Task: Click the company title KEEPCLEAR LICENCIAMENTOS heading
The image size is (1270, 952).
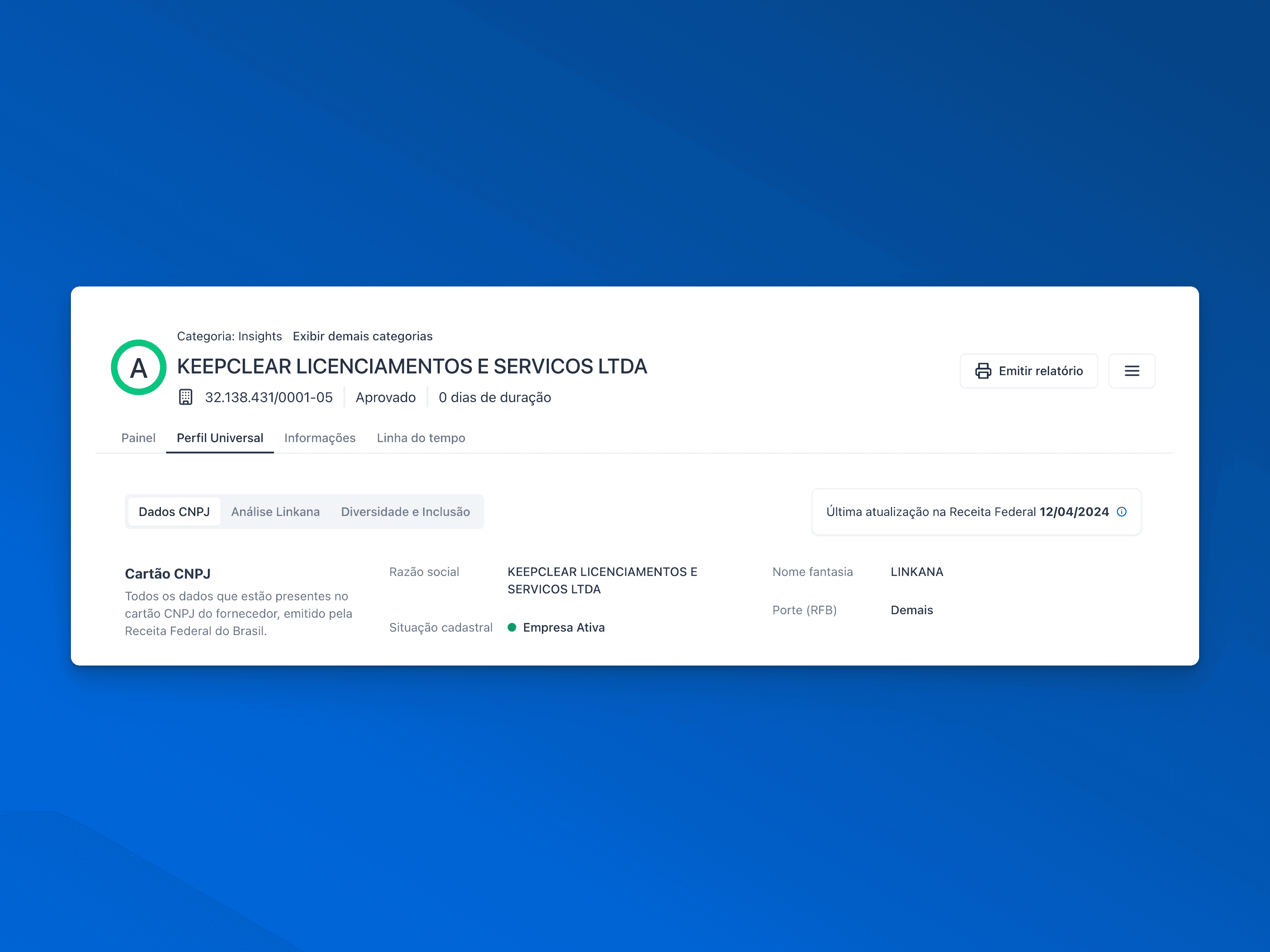Action: [x=411, y=366]
